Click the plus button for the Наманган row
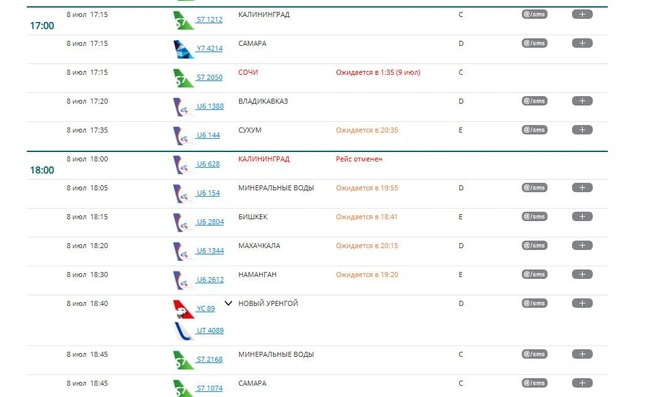 [x=582, y=274]
